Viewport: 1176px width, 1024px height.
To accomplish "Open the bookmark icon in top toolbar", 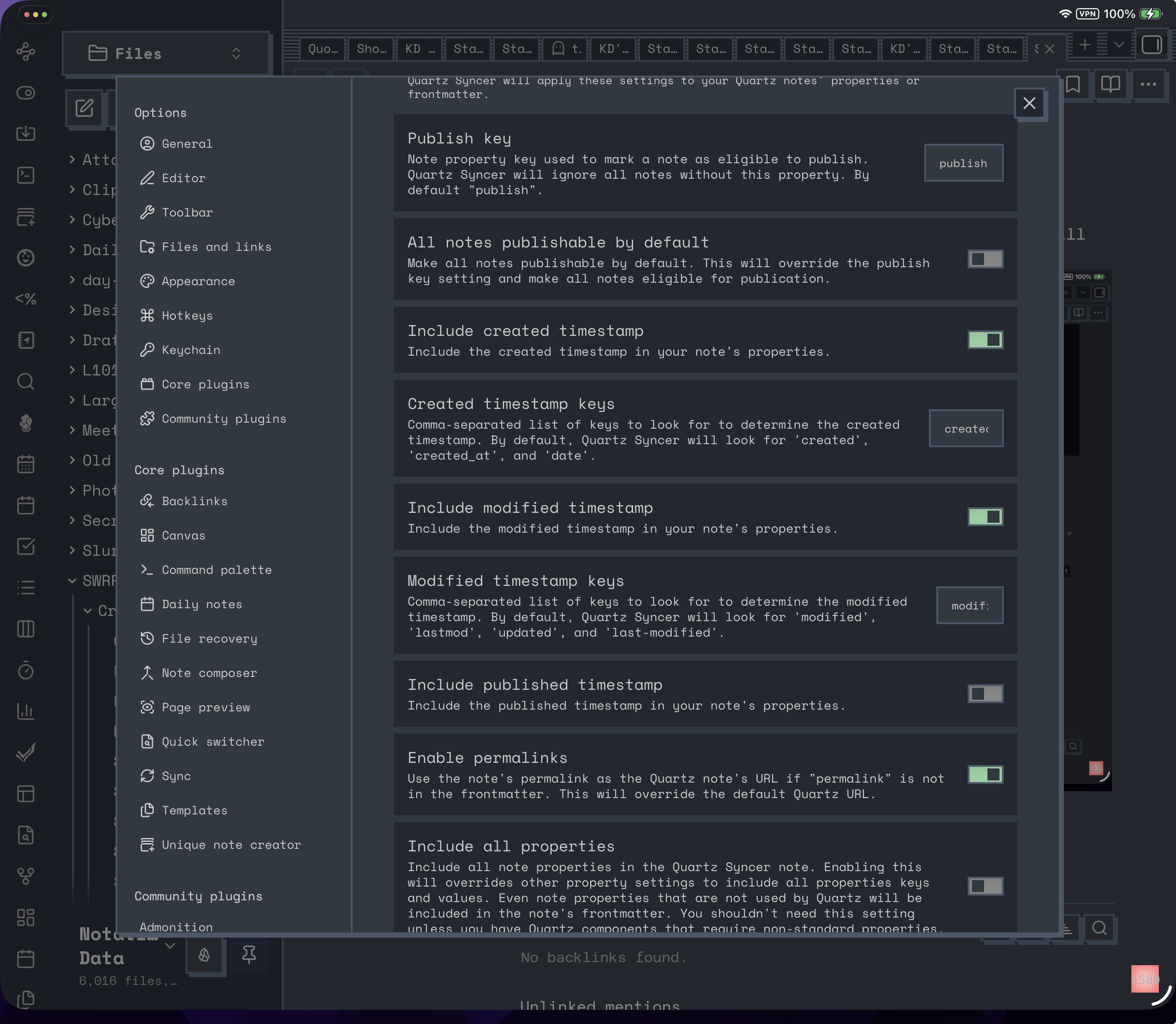I will pos(1072,85).
